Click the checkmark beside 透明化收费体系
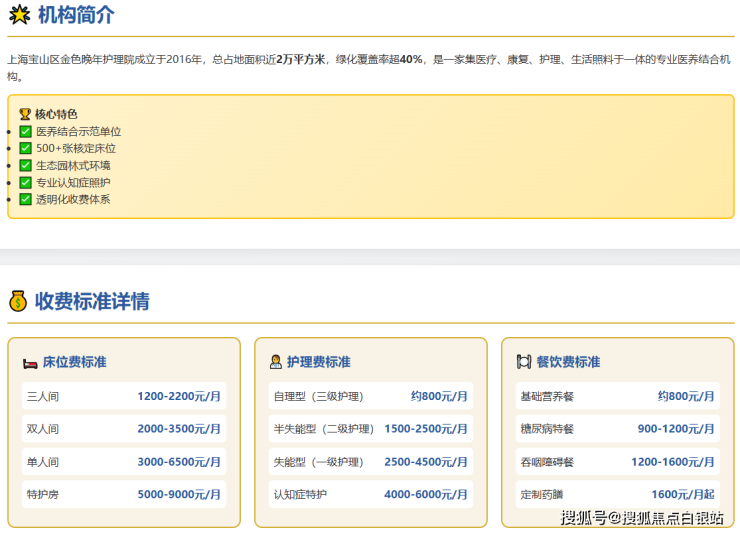The image size is (740, 534). pyautogui.click(x=26, y=199)
